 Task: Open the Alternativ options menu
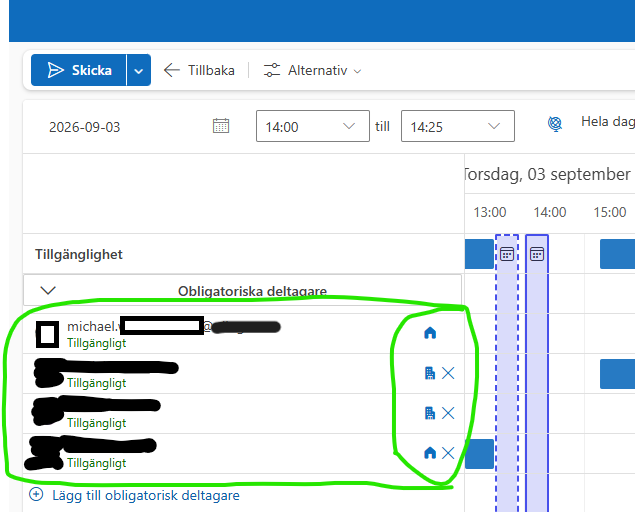[312, 70]
